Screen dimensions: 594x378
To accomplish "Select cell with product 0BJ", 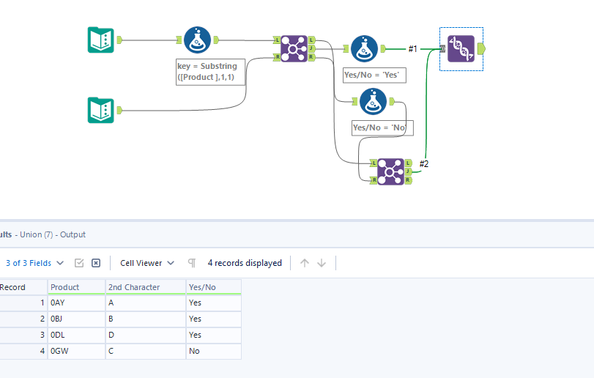I will pos(76,319).
